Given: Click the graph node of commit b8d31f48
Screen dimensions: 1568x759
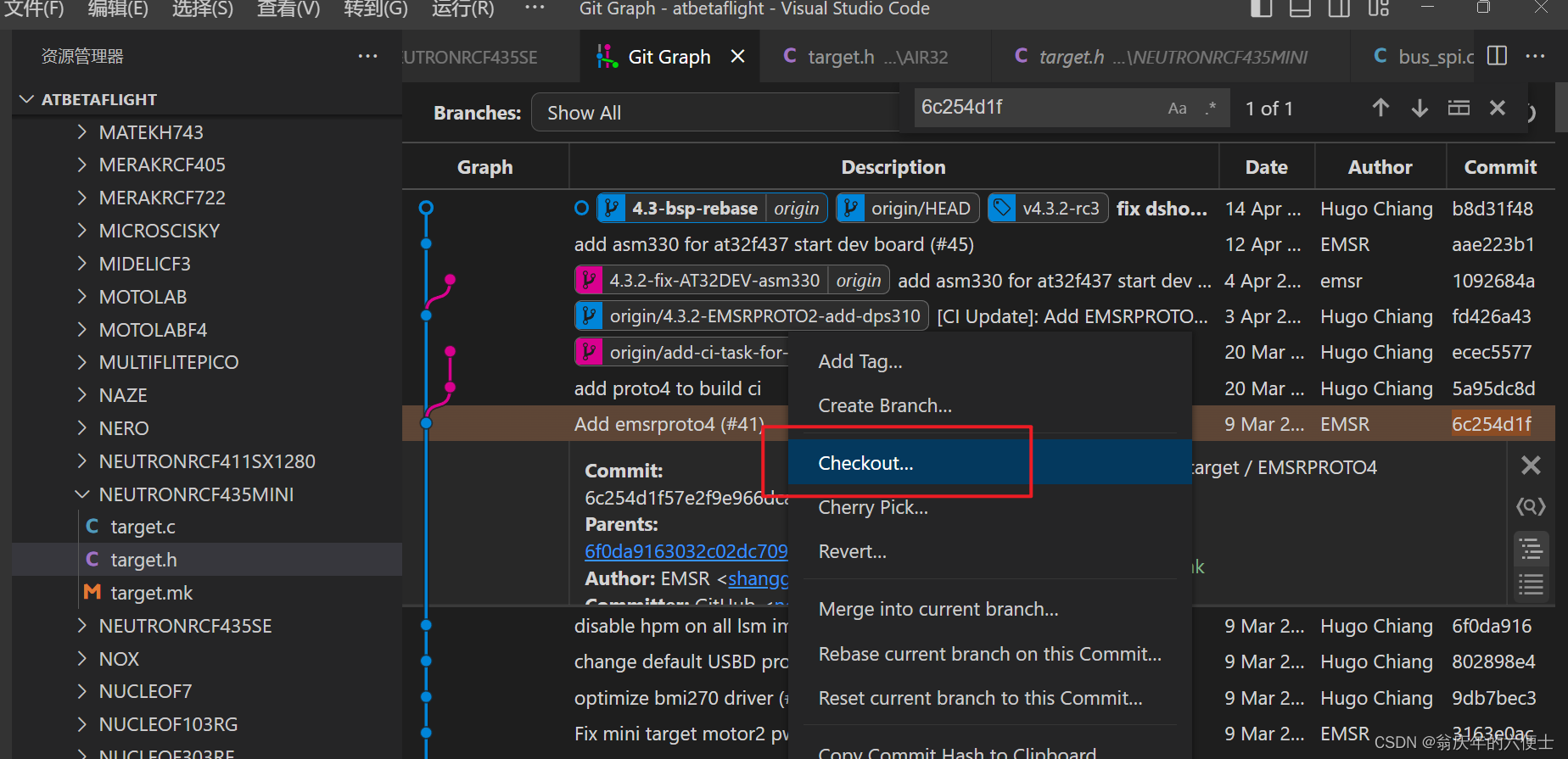Looking at the screenshot, I should (x=426, y=208).
